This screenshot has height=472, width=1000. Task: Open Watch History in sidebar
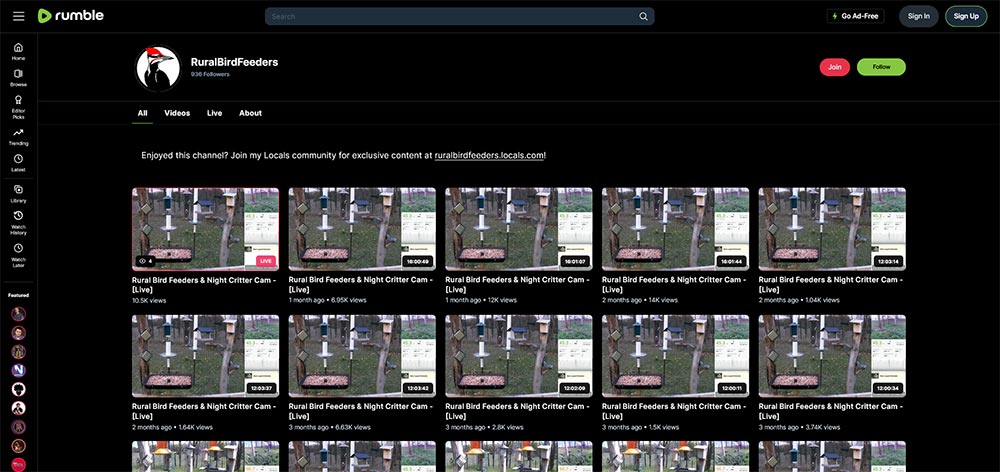click(18, 223)
